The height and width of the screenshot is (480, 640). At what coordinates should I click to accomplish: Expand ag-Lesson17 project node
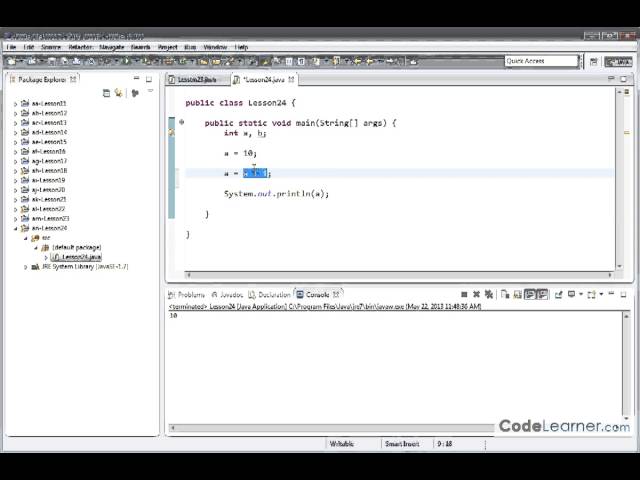[16, 161]
